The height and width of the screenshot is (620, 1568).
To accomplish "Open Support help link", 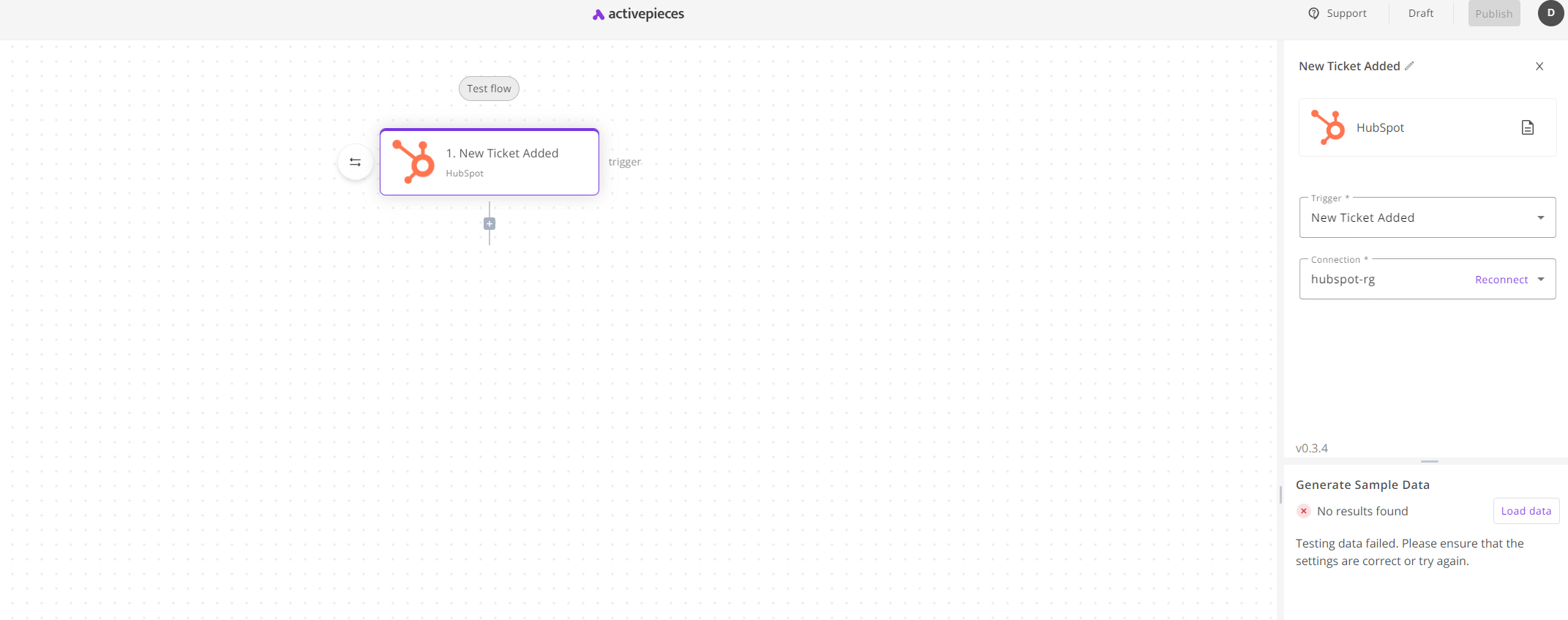I will tap(1338, 13).
